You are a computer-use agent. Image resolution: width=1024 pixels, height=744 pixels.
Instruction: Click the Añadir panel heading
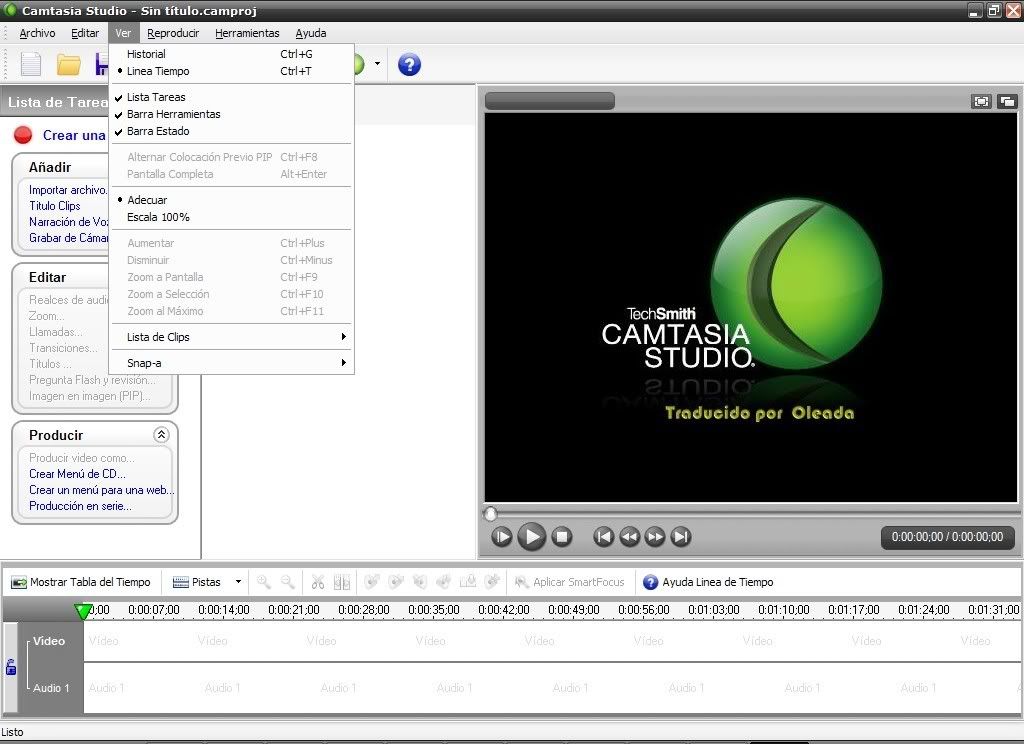tap(50, 167)
